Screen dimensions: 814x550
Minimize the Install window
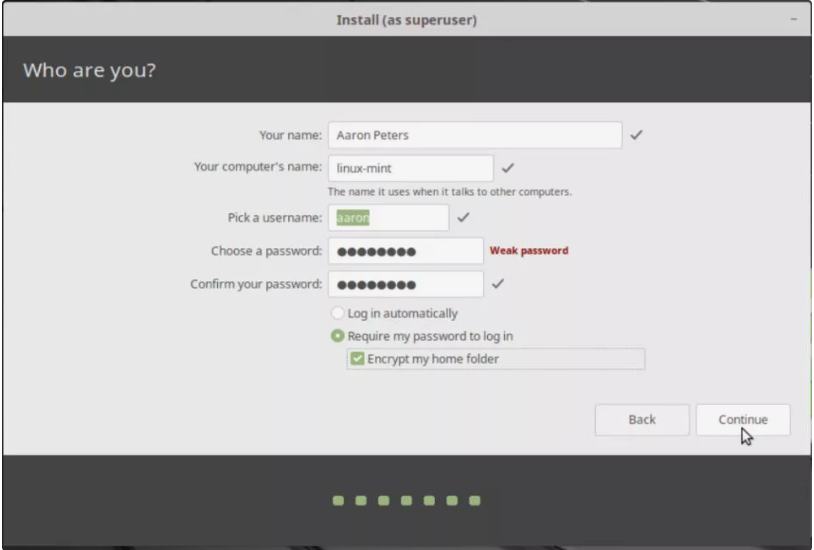point(793,19)
